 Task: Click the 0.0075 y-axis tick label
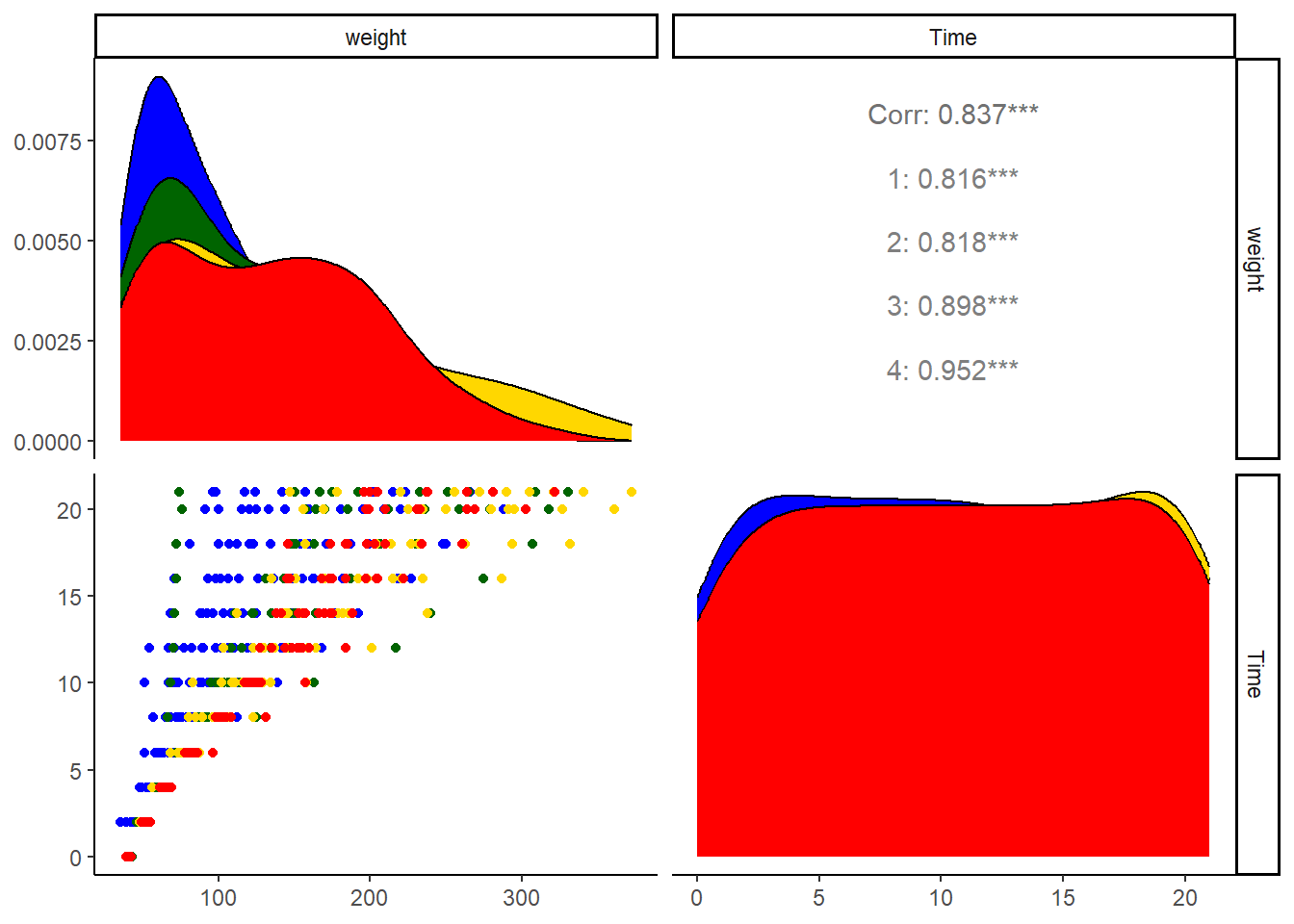[x=47, y=141]
